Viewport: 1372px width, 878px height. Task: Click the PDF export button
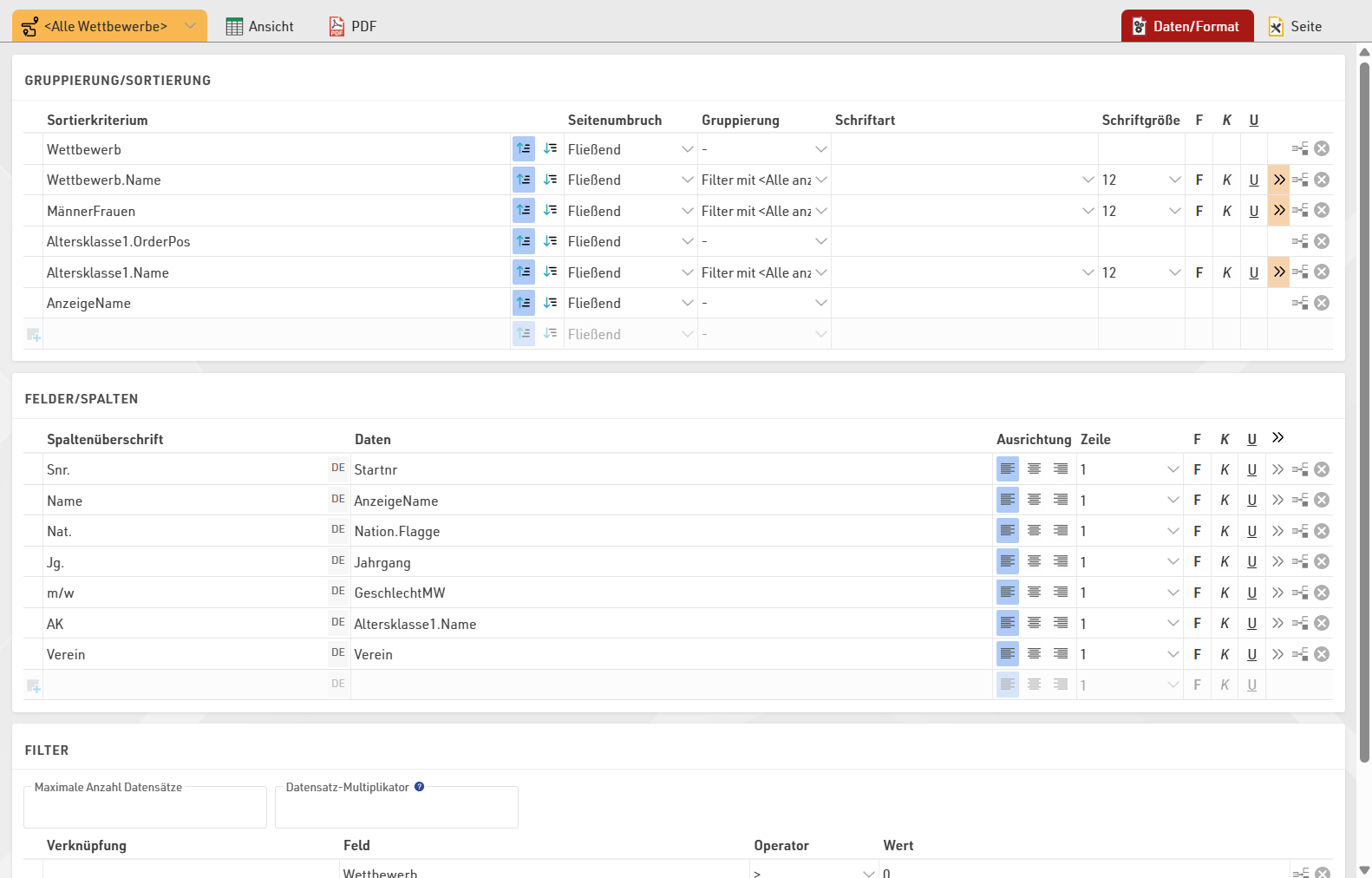353,26
